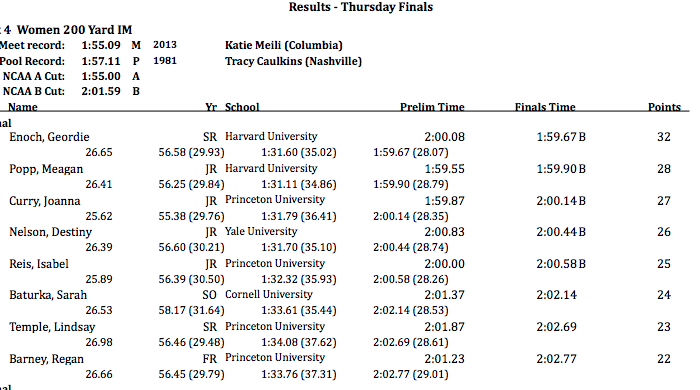Click Curry, Joanna's finals time 2:00.14

[x=557, y=201]
